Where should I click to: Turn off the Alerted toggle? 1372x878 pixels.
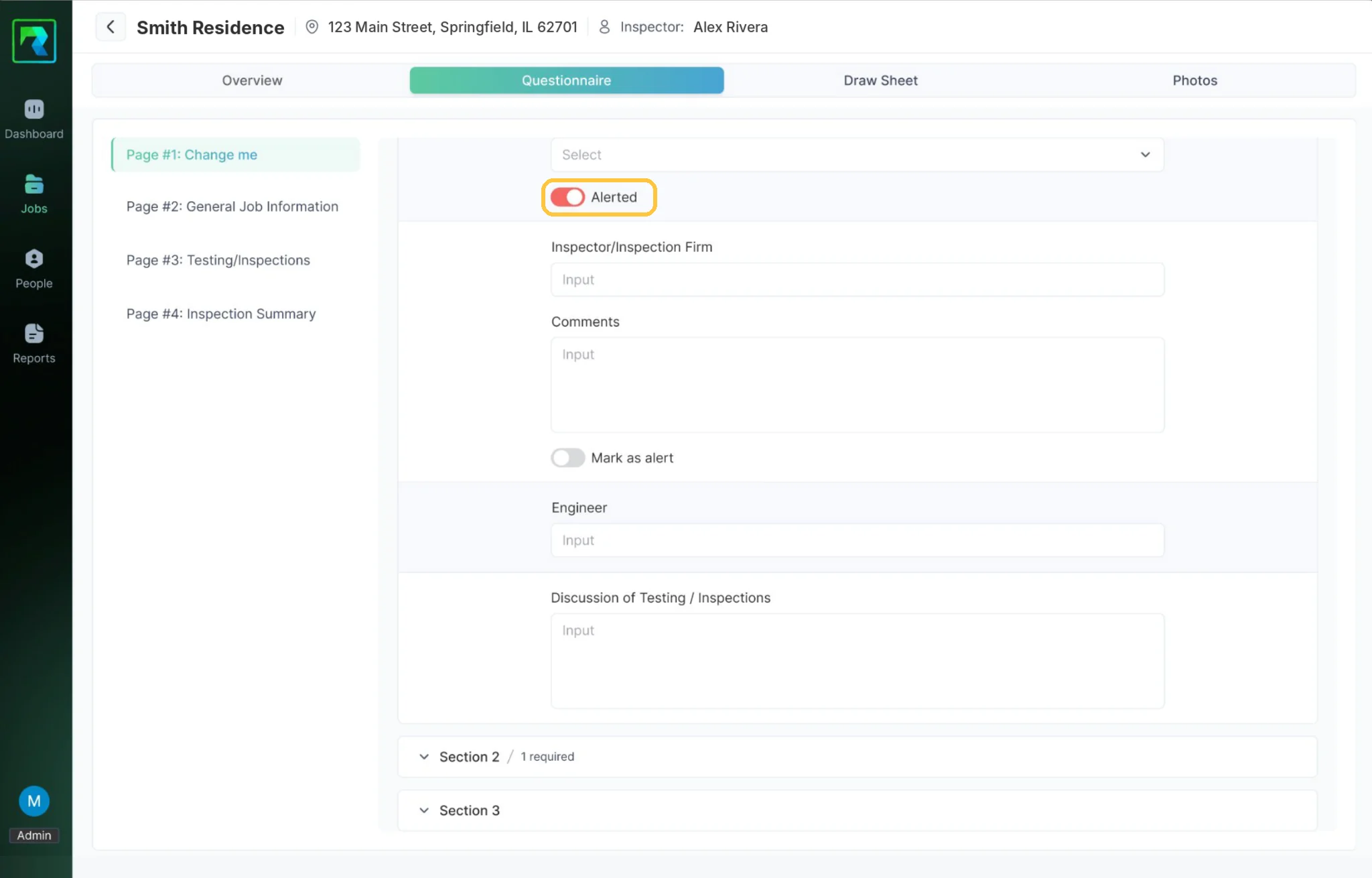click(x=567, y=197)
